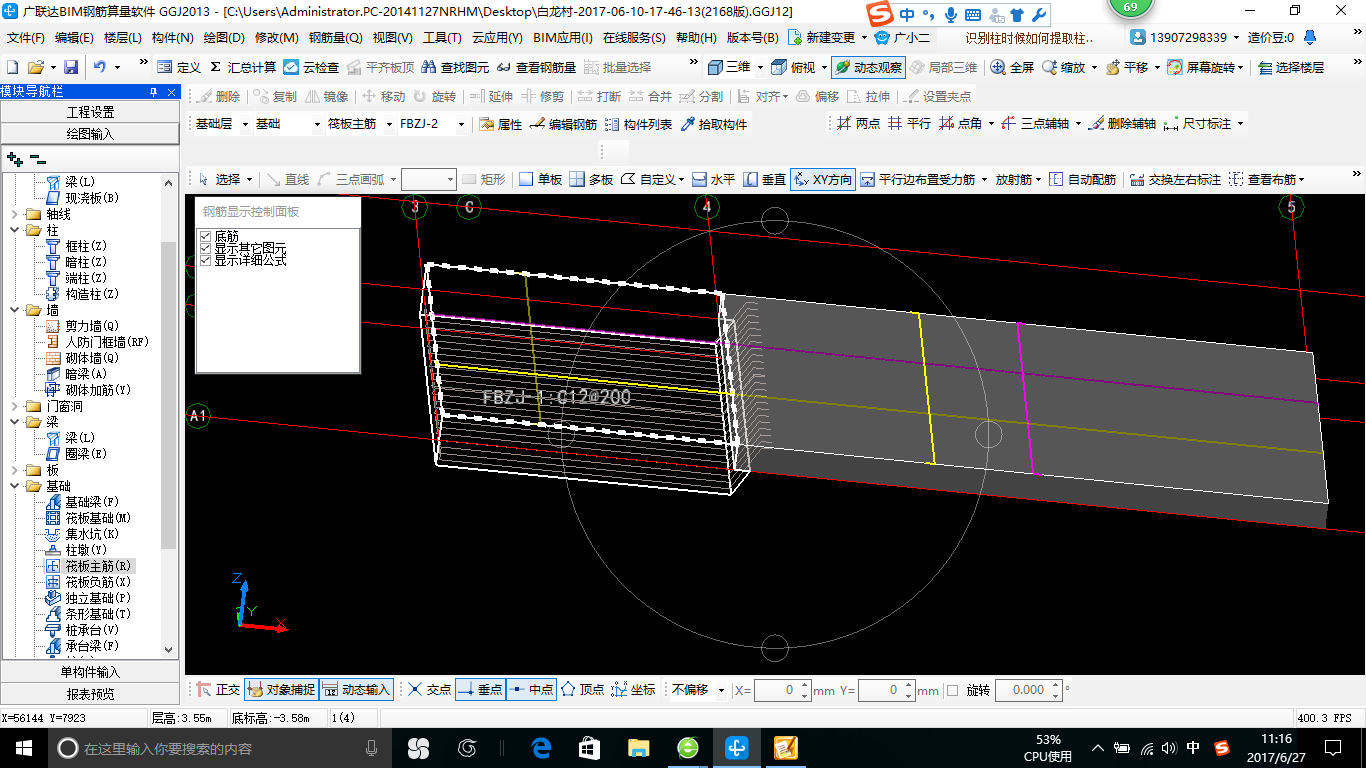Click 平行边布置受力筋 tool
Screen dimensions: 1366x768
[917, 179]
